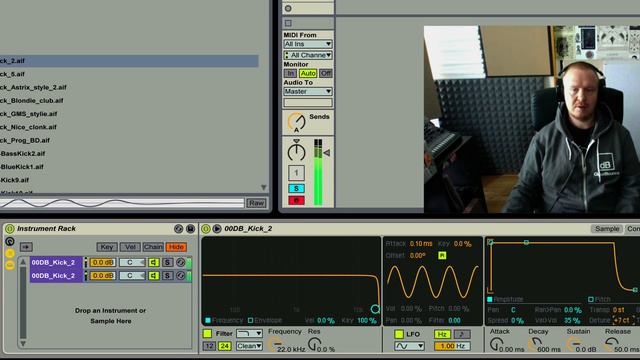Image resolution: width=640 pixels, height=360 pixels.
Task: Click the 00DB_Kick_2 sampler hot-swap play icon
Action: 217,229
